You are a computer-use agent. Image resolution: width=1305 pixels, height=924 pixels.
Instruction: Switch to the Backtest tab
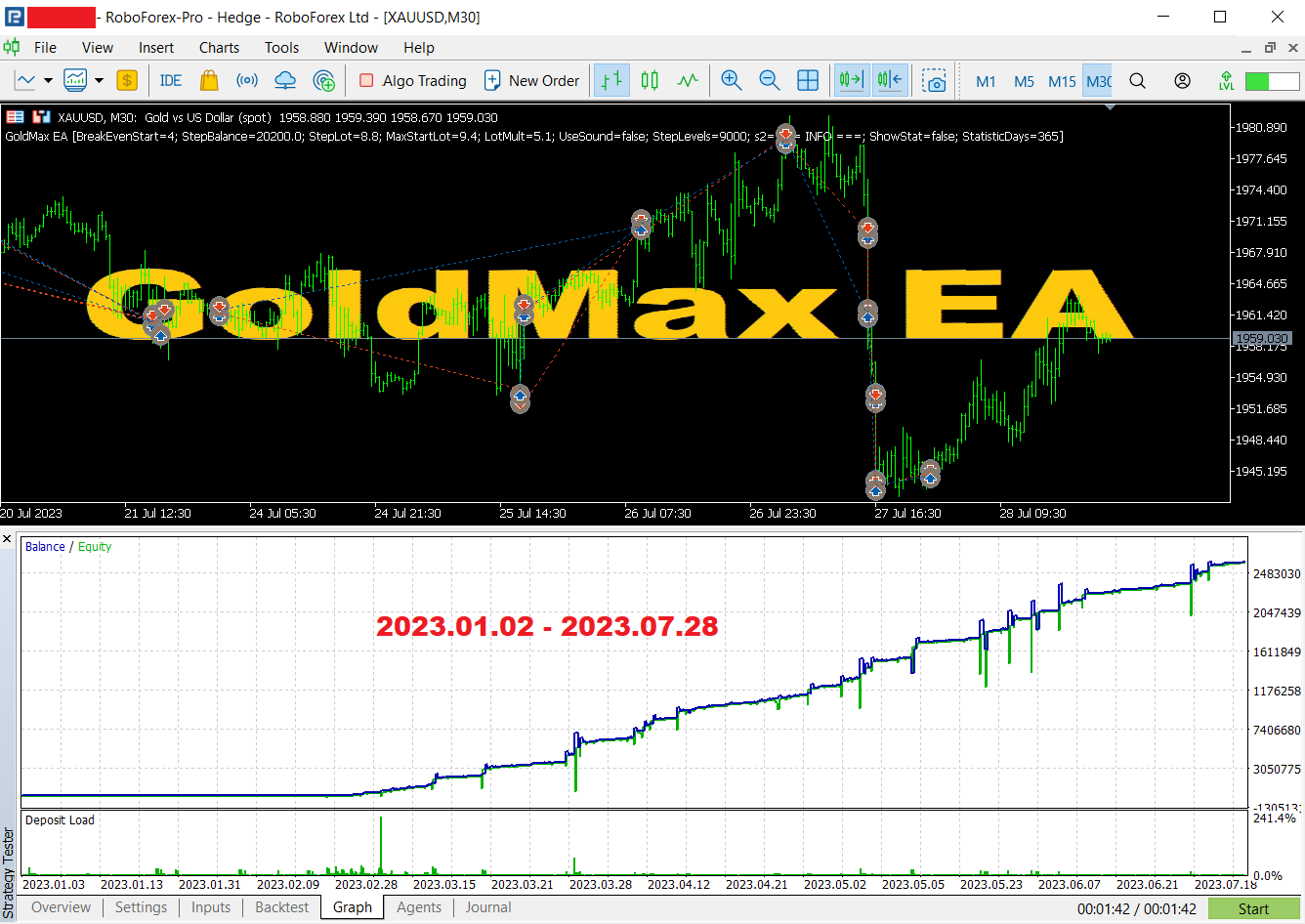[282, 907]
